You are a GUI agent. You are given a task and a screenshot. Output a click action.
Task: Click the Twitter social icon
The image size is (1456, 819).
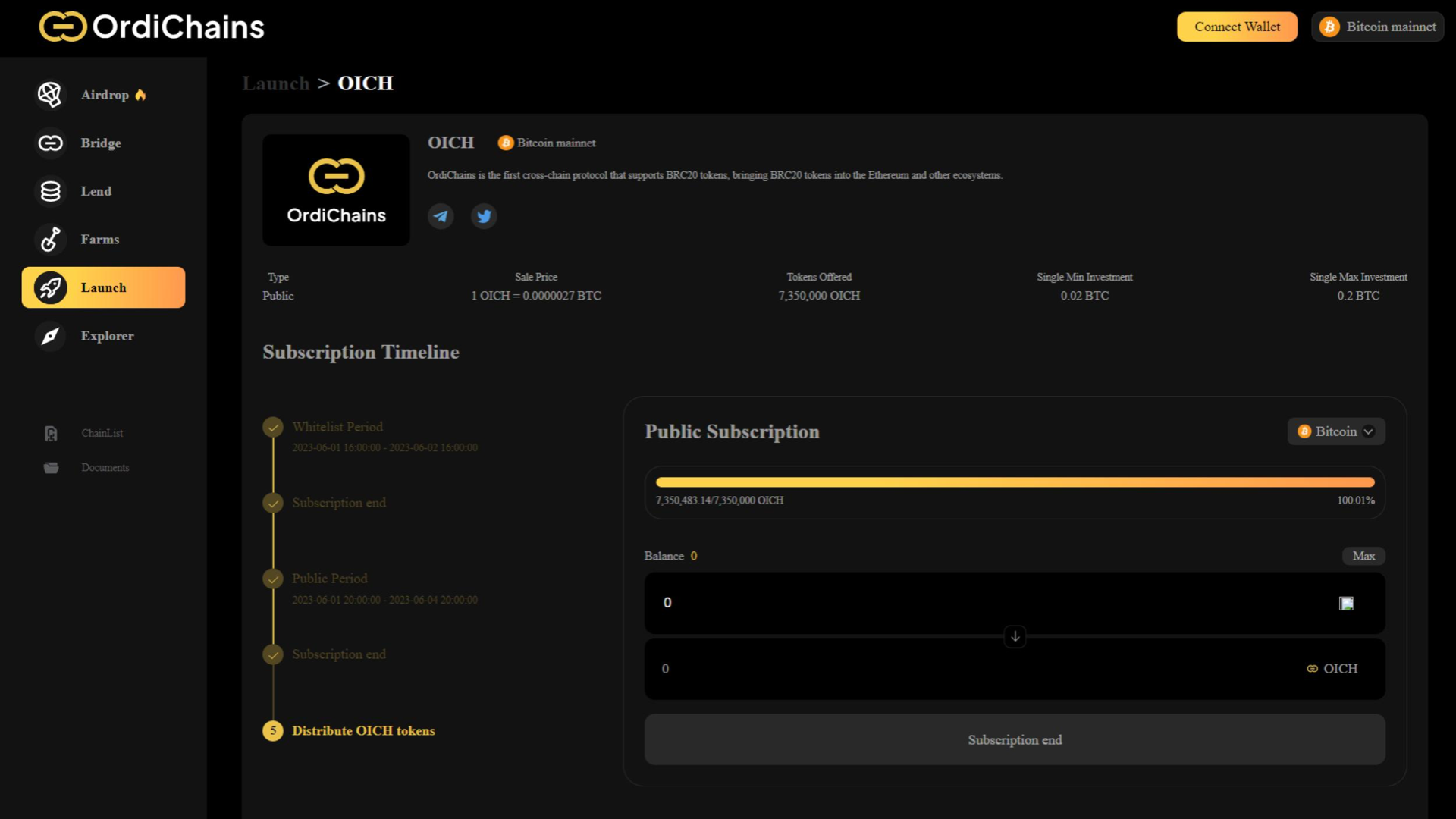[x=483, y=216]
